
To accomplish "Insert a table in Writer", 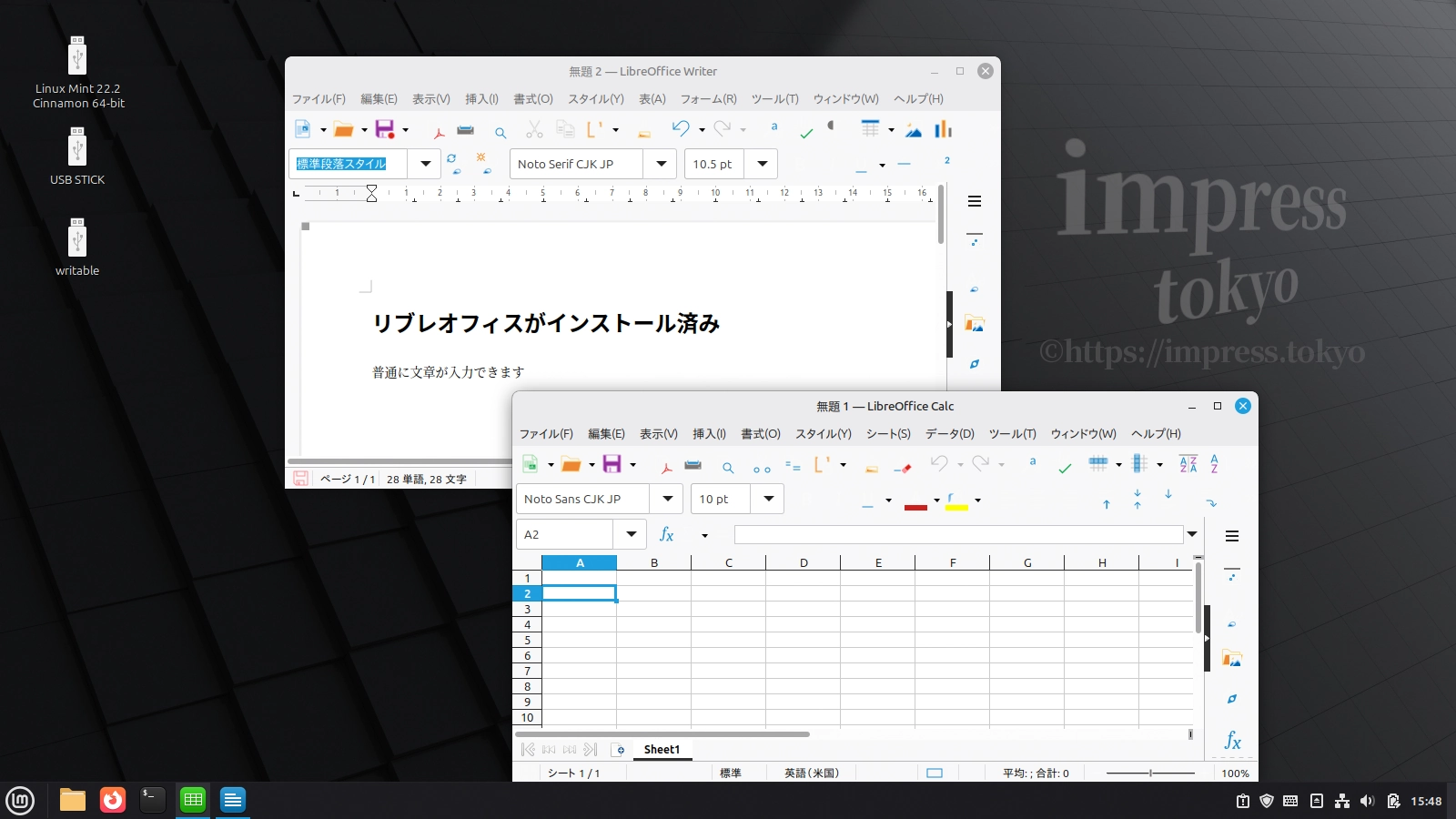I will coord(871,129).
